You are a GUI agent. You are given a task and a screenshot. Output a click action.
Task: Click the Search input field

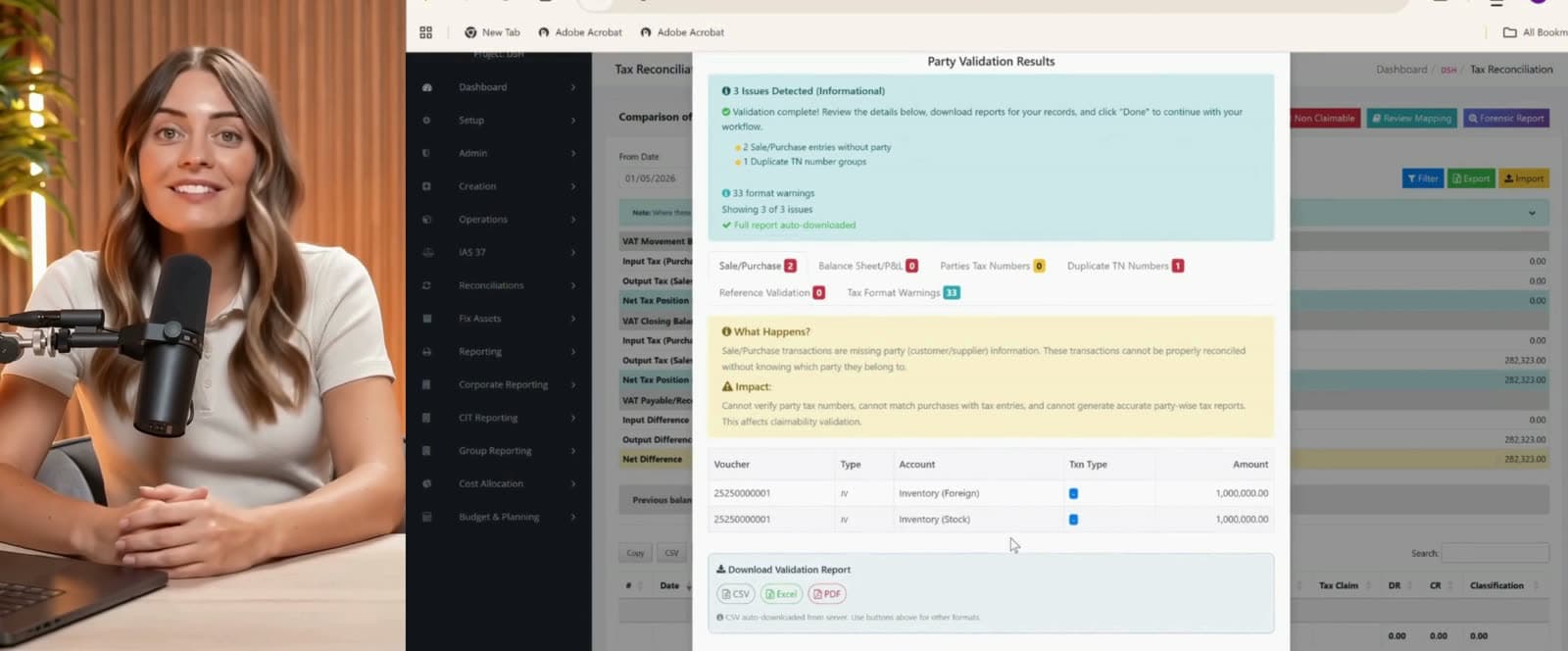(x=1494, y=554)
